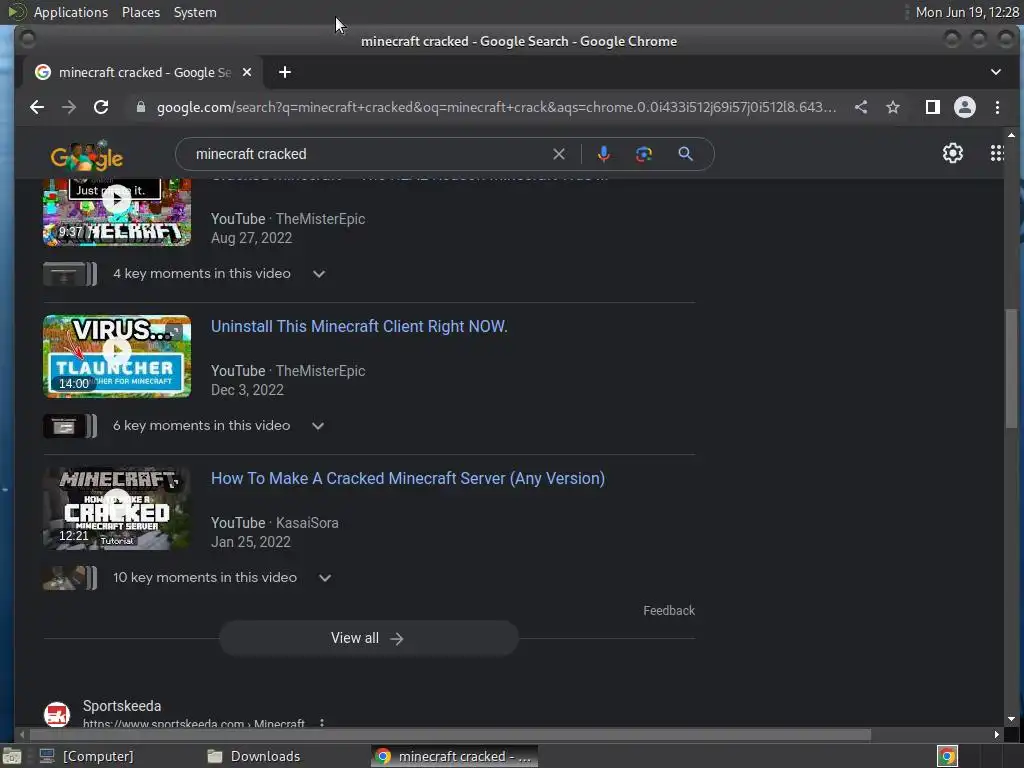Expand 10 key moments in this video

pyautogui.click(x=325, y=578)
